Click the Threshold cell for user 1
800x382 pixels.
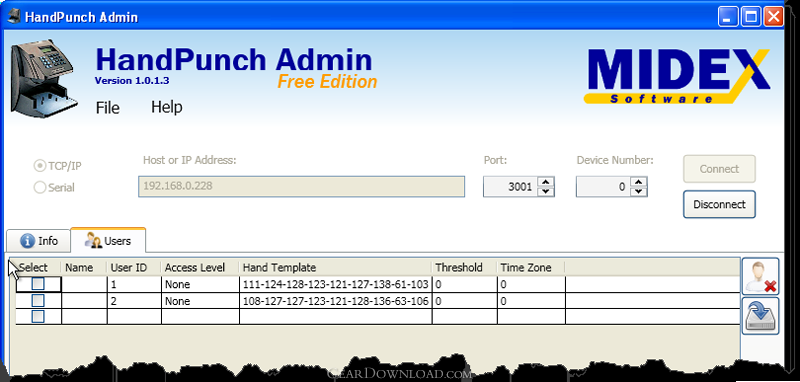465,284
